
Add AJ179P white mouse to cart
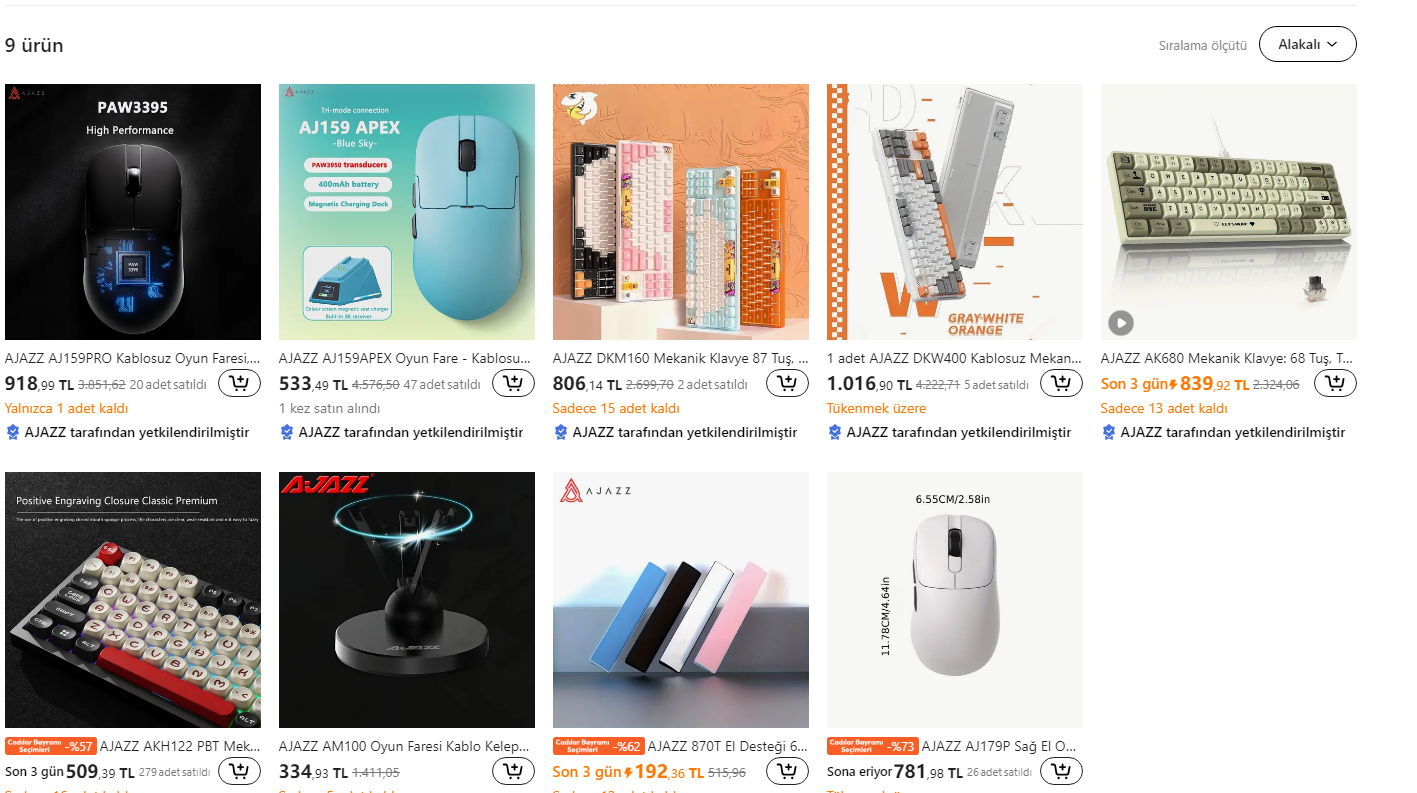(1061, 771)
